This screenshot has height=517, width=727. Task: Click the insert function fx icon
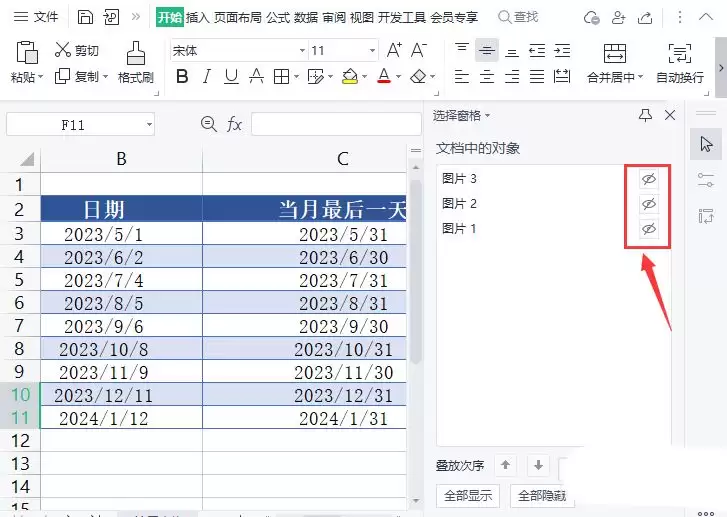[234, 124]
